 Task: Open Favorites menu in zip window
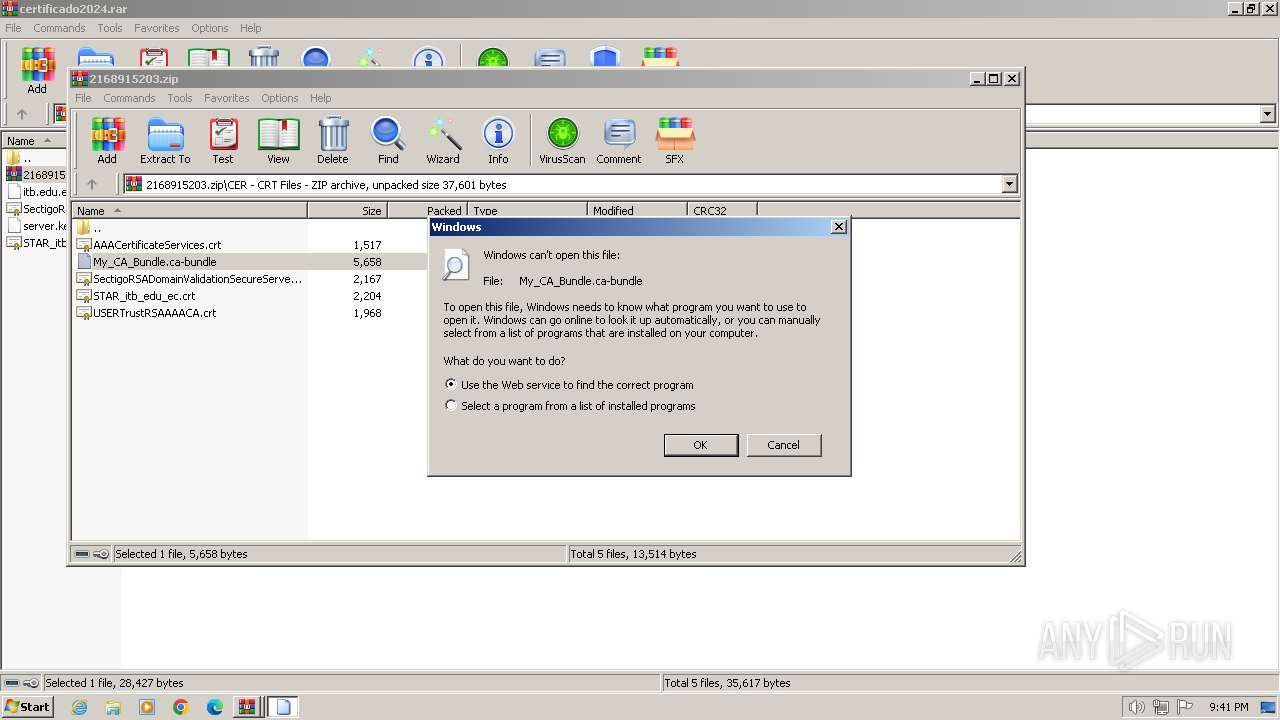click(x=227, y=98)
